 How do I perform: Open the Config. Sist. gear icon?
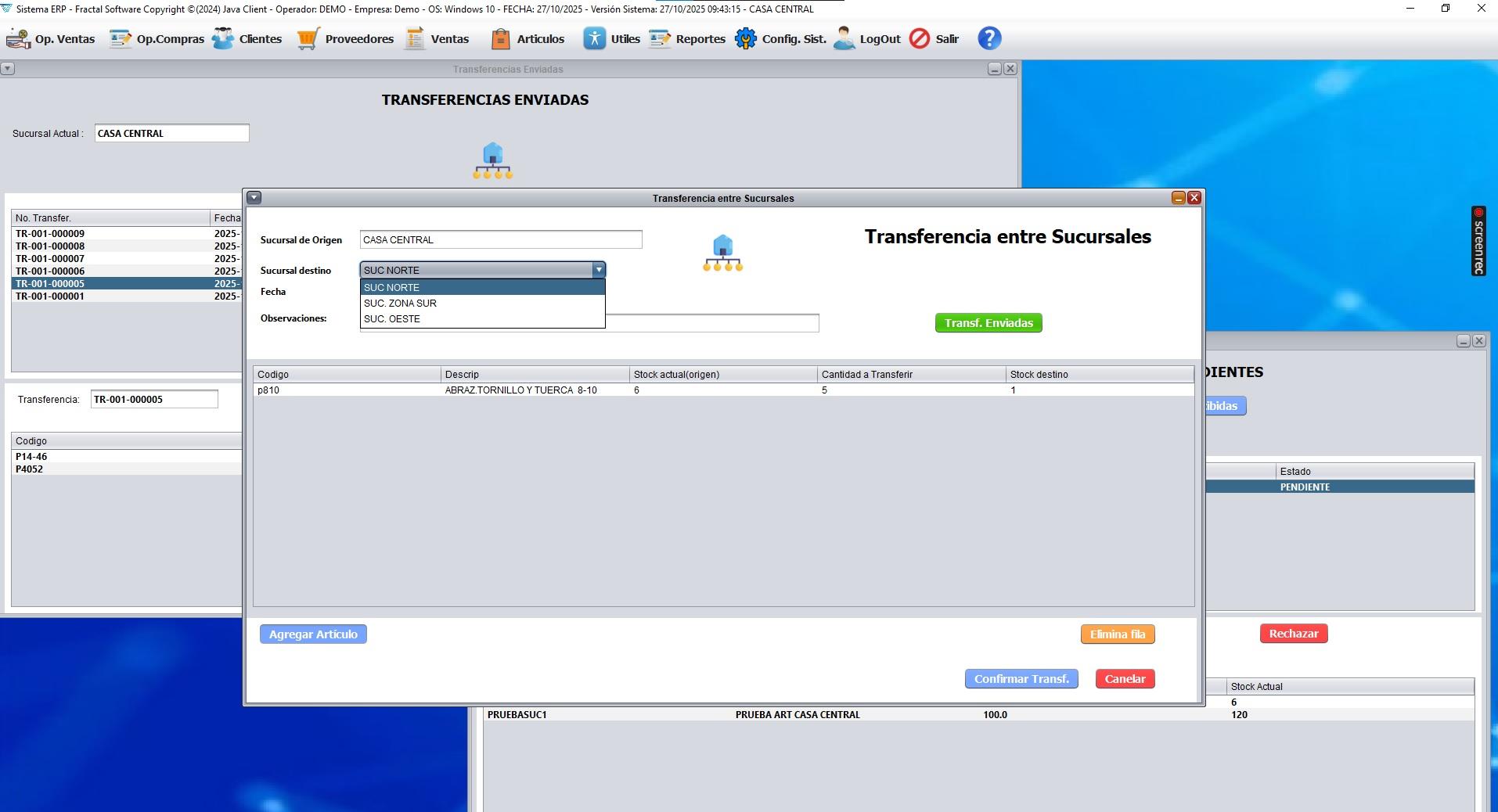pyautogui.click(x=746, y=38)
